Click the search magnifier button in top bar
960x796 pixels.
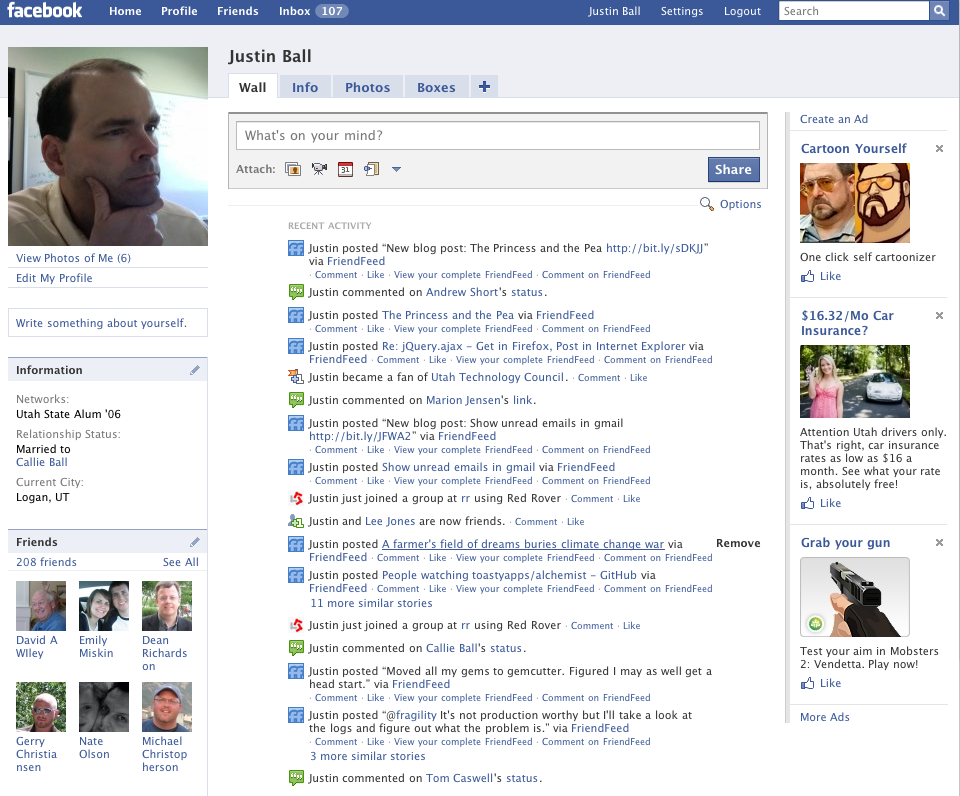click(939, 11)
